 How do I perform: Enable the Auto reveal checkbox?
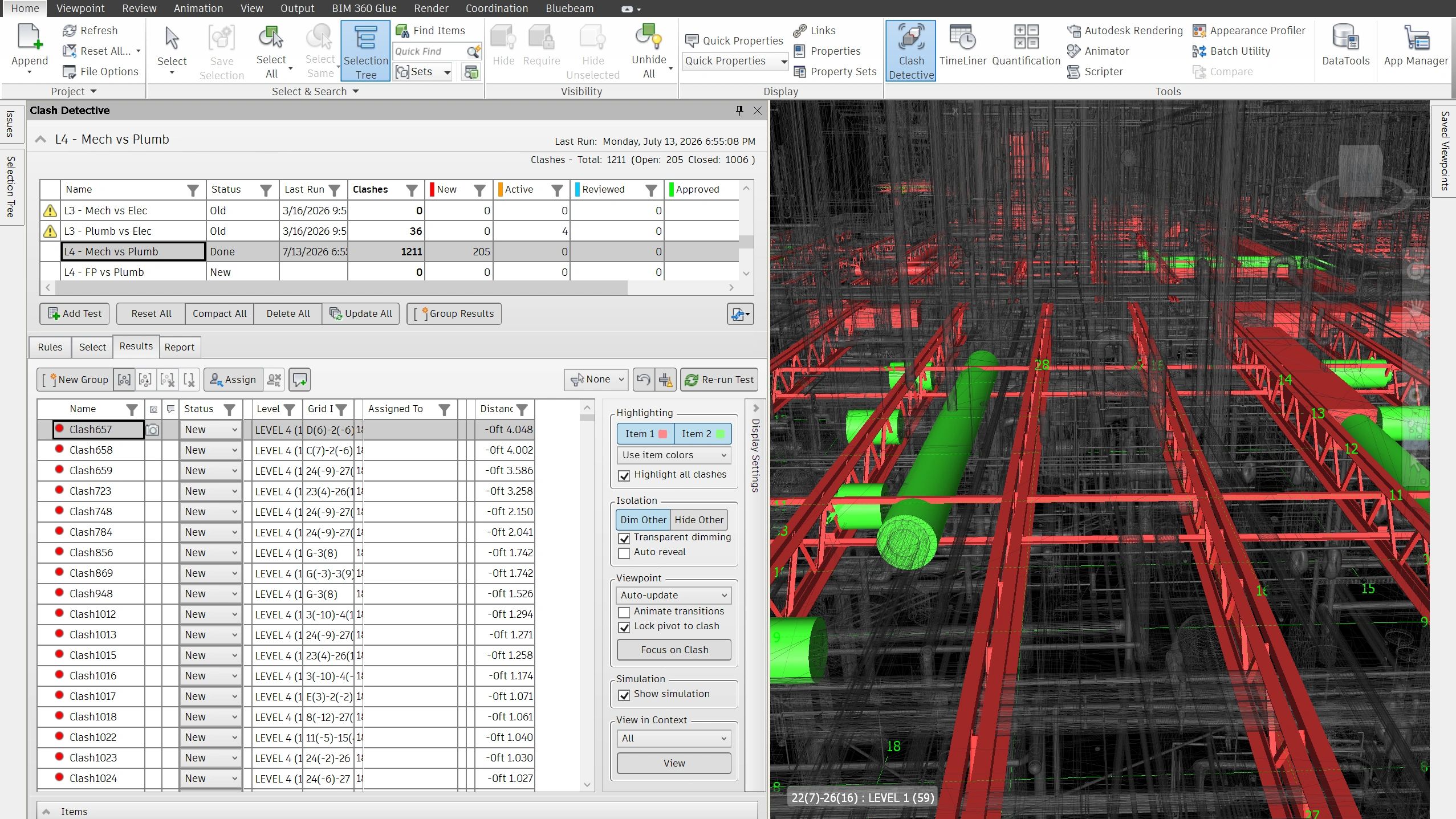[624, 553]
